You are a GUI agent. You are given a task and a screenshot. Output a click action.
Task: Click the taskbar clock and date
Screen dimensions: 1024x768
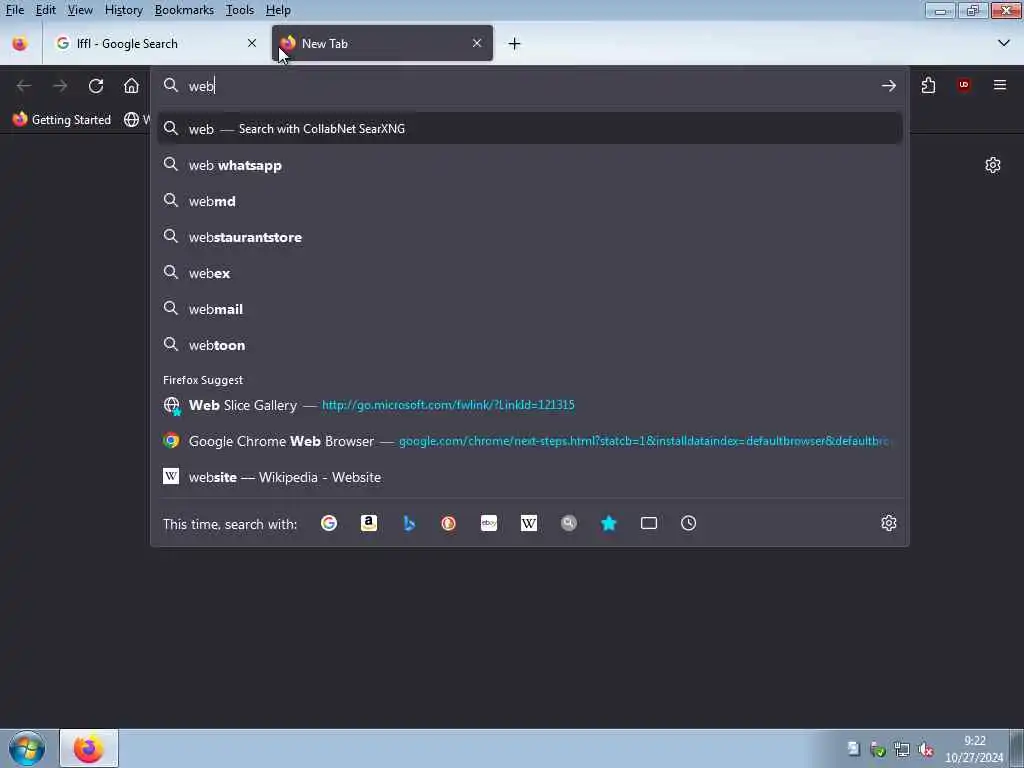[974, 749]
